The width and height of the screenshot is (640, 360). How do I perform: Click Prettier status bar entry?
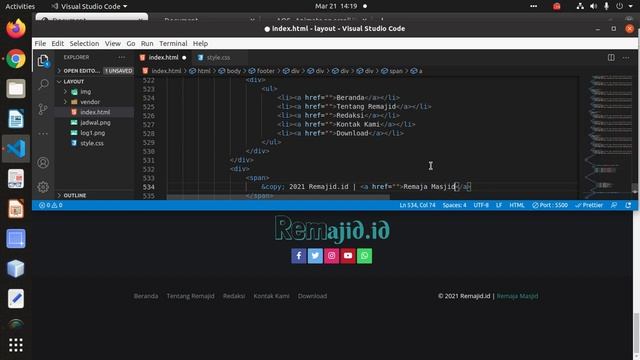589,205
